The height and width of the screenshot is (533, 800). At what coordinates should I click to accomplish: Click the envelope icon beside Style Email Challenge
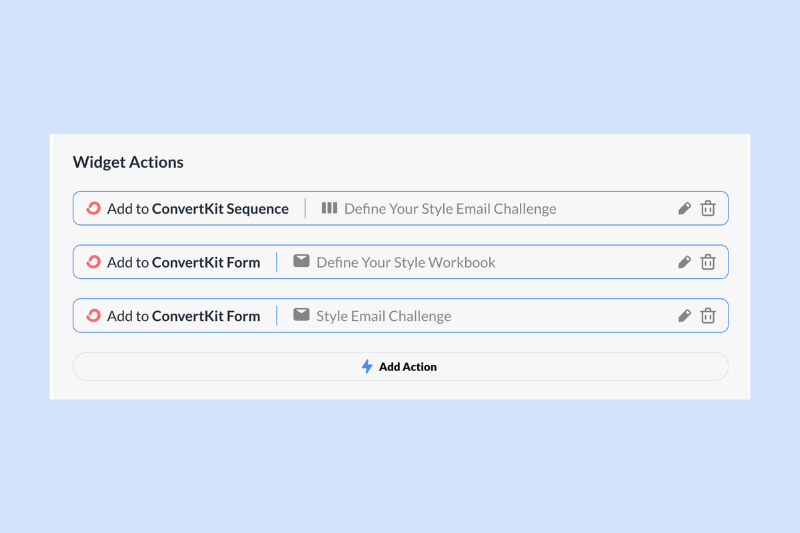tap(301, 314)
